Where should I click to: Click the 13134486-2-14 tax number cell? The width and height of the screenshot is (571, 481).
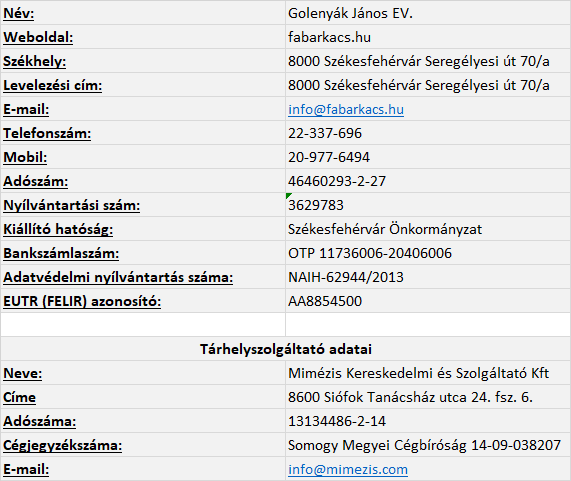tap(428, 421)
